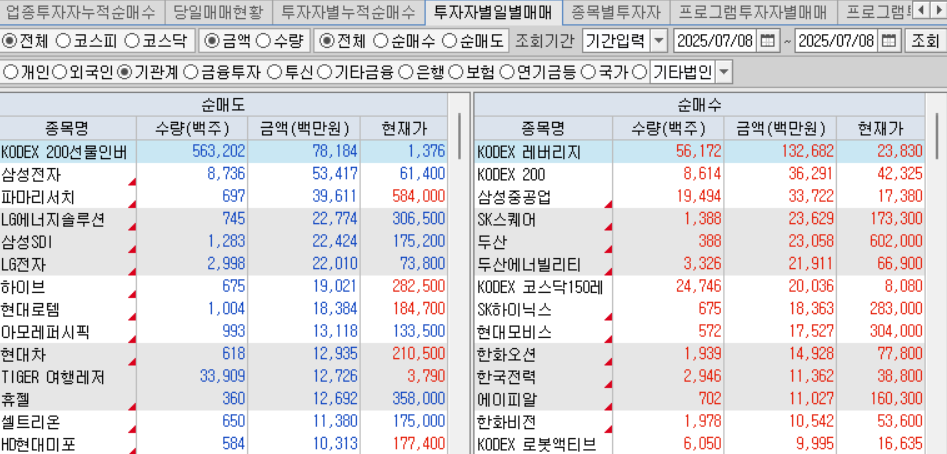Select LG에너지솔루션 row
Screen dimensions: 947x454
pos(223,220)
